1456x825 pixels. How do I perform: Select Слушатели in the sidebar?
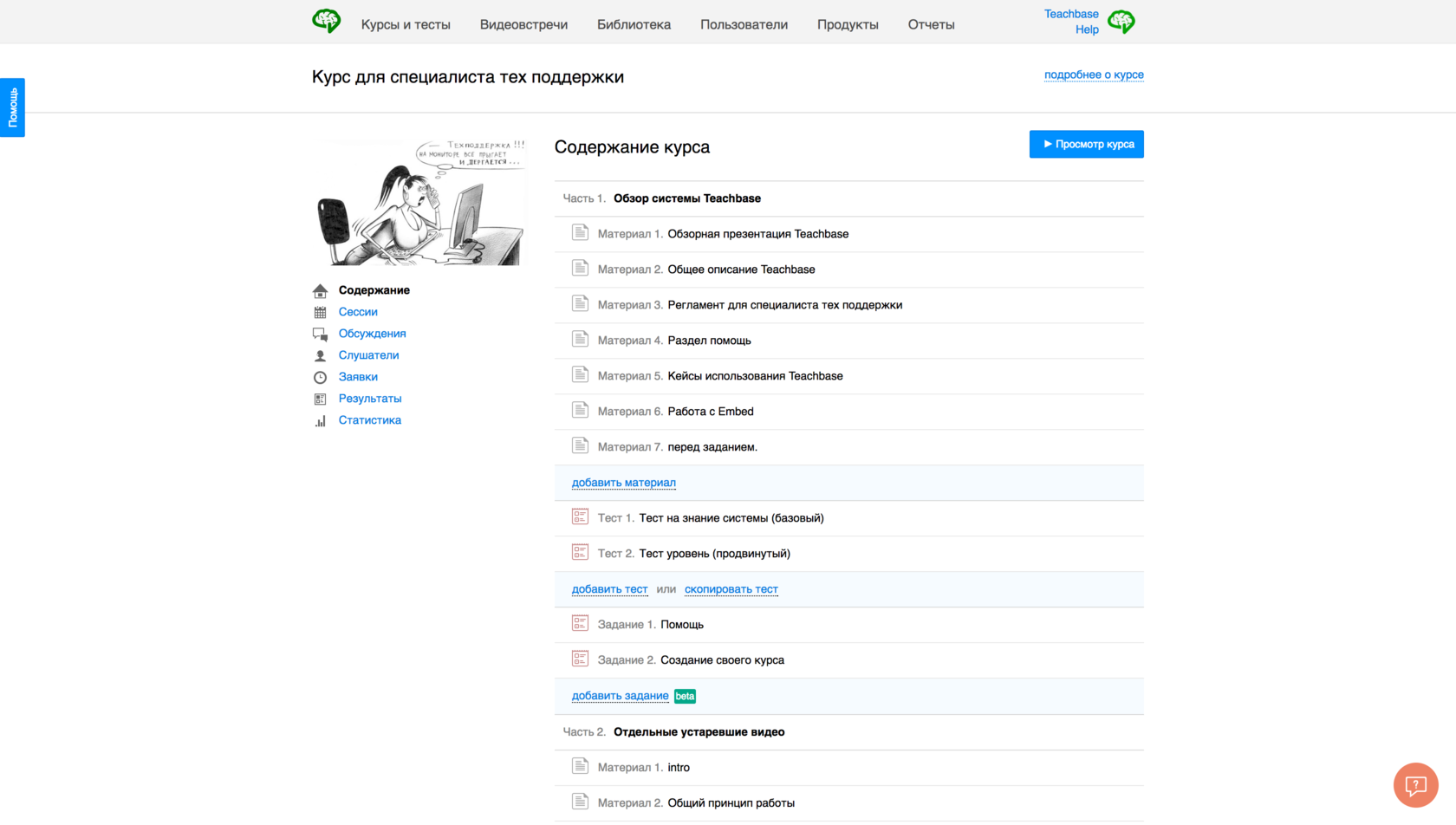pyautogui.click(x=369, y=355)
